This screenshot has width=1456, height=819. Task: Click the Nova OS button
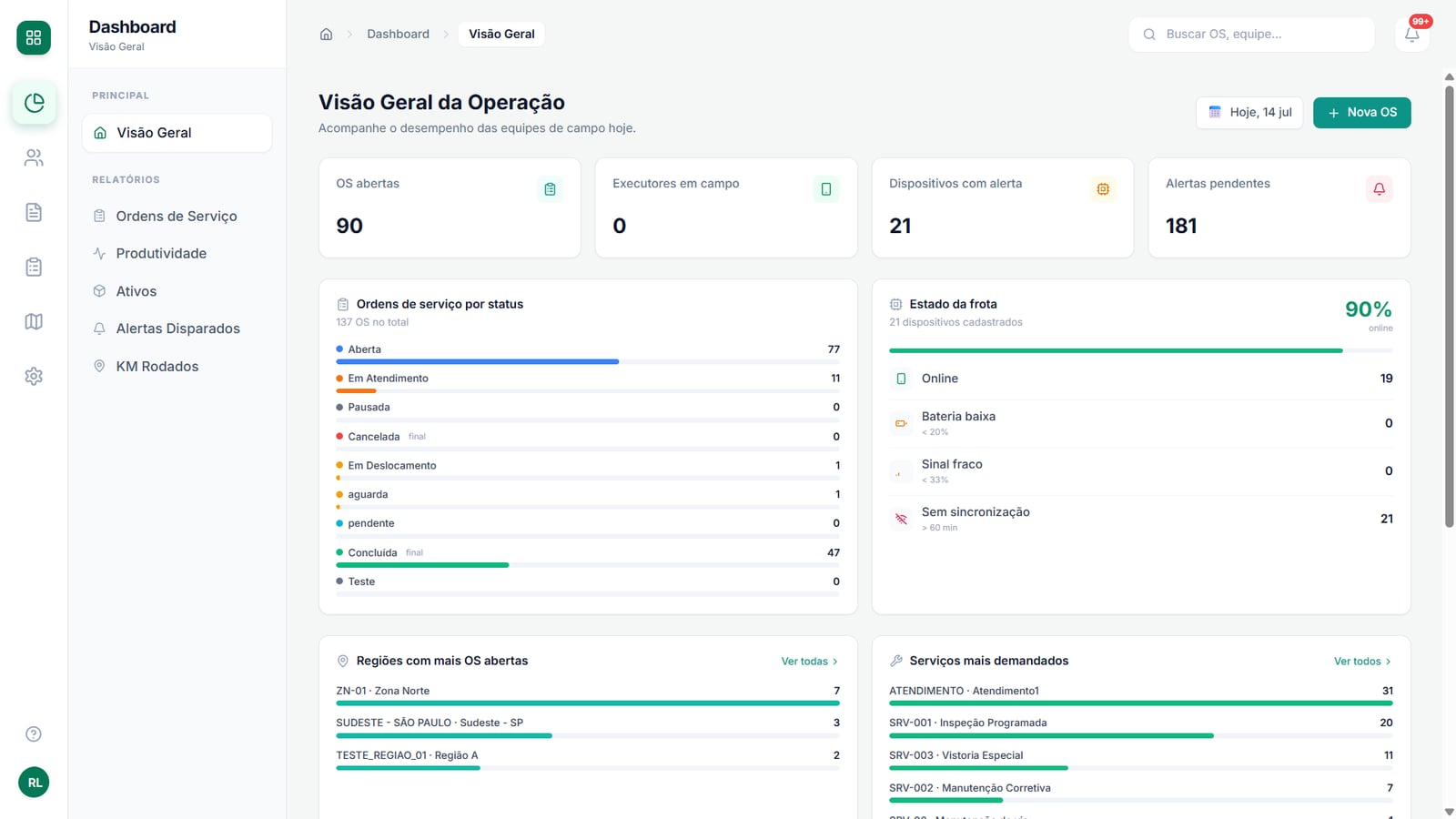(x=1361, y=113)
